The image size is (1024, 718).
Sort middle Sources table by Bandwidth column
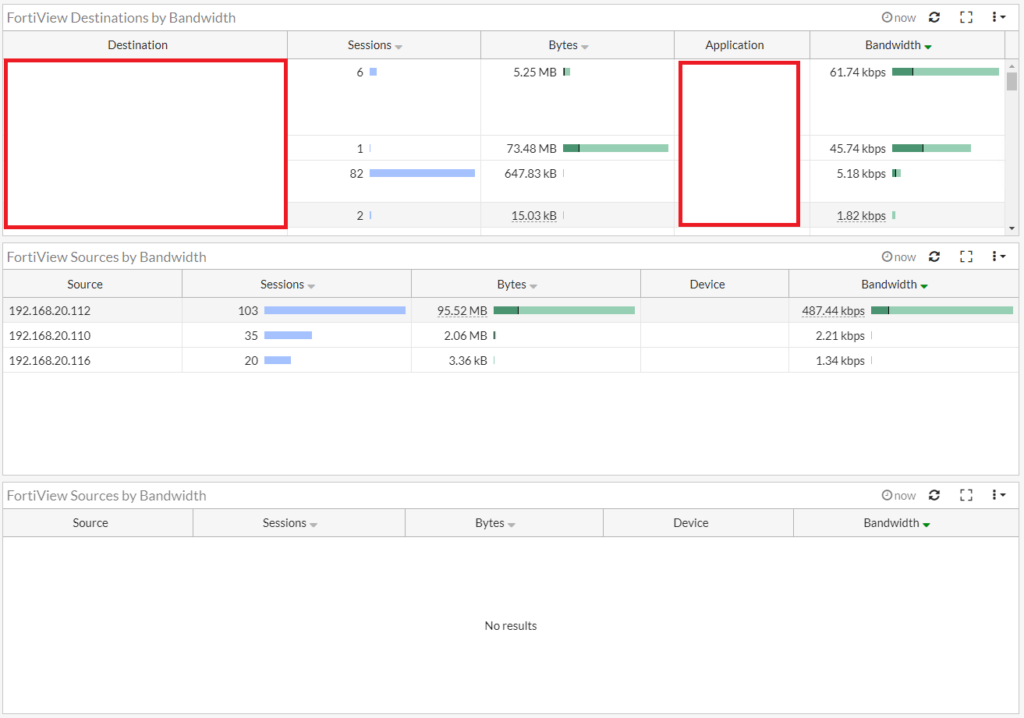point(903,284)
